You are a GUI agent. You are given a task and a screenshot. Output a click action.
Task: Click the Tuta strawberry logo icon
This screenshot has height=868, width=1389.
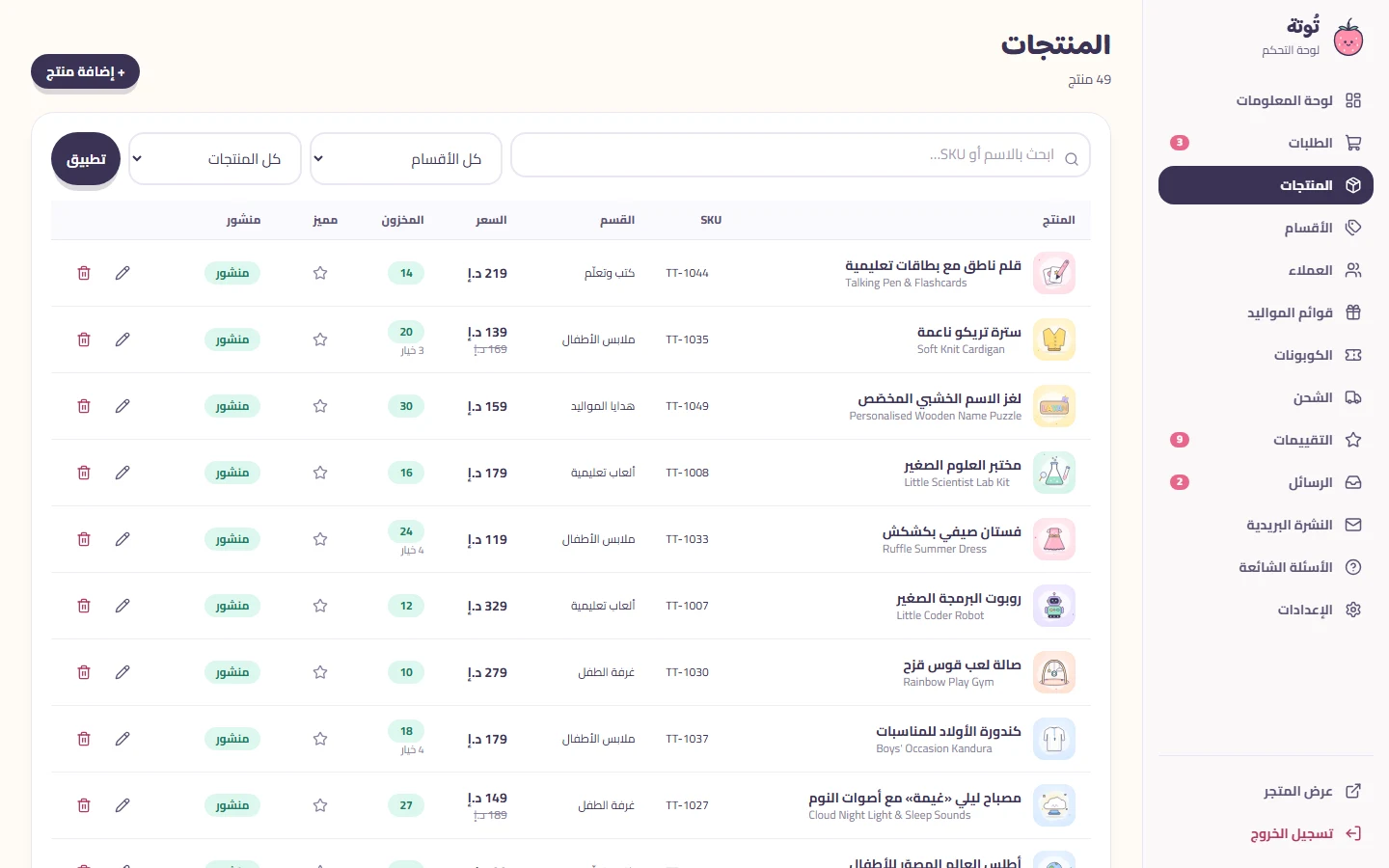(x=1348, y=38)
